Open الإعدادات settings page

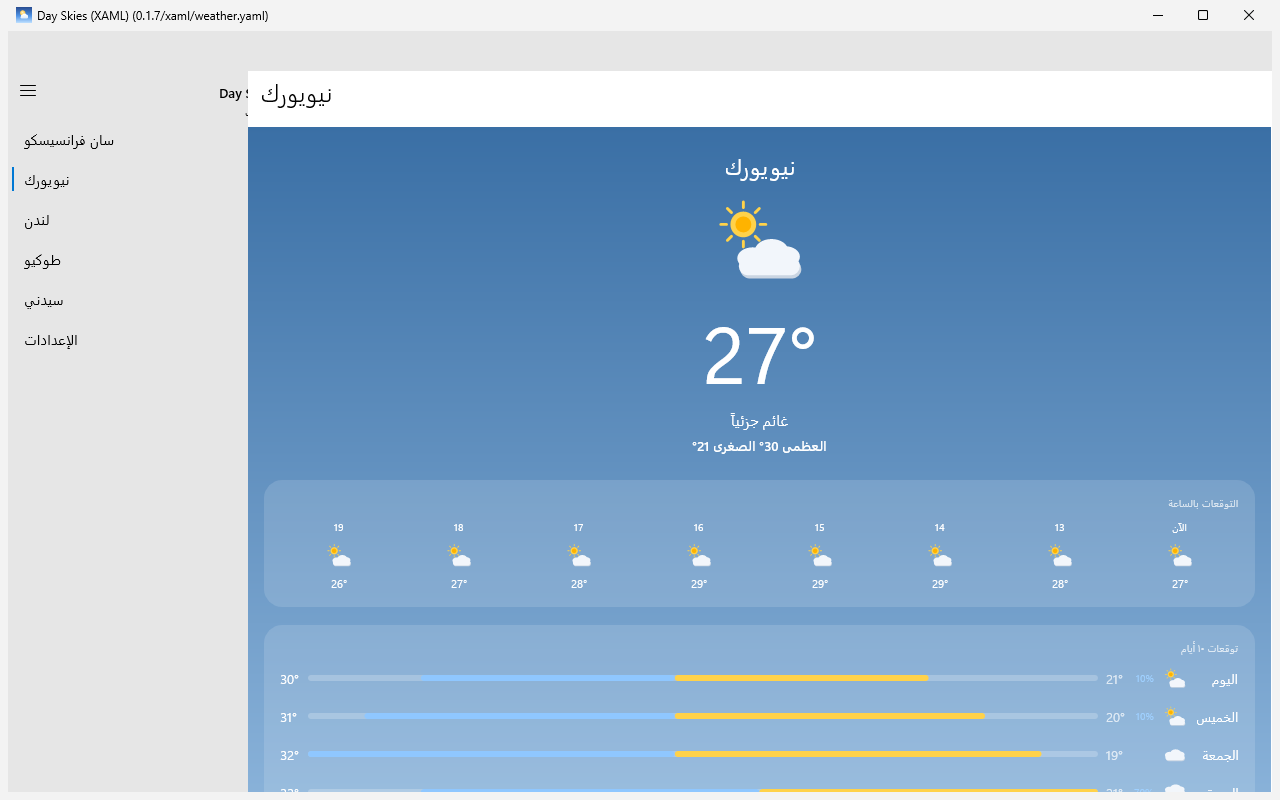tap(128, 341)
